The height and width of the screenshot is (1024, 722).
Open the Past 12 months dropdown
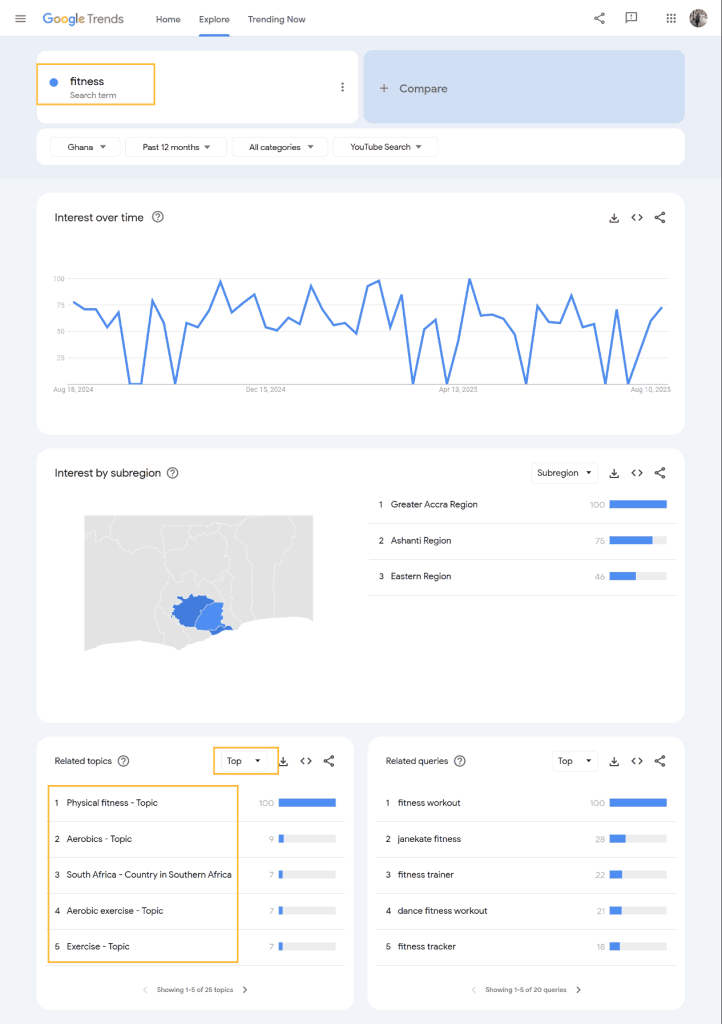[176, 147]
